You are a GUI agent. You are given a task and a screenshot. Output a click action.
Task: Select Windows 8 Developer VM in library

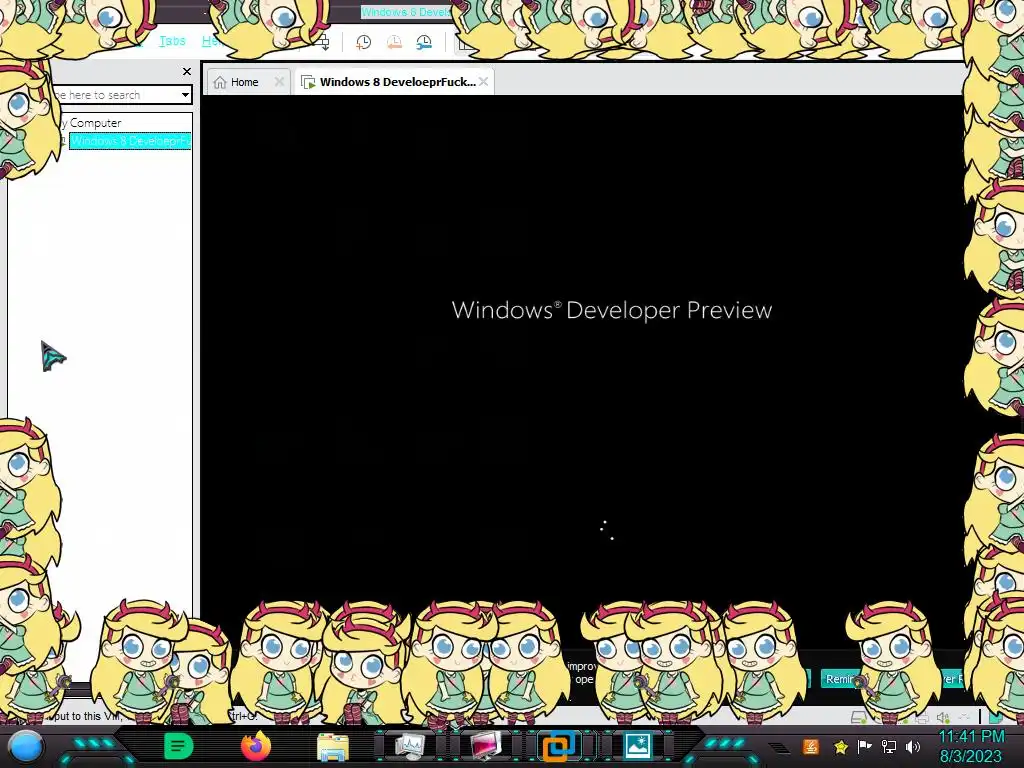point(130,141)
